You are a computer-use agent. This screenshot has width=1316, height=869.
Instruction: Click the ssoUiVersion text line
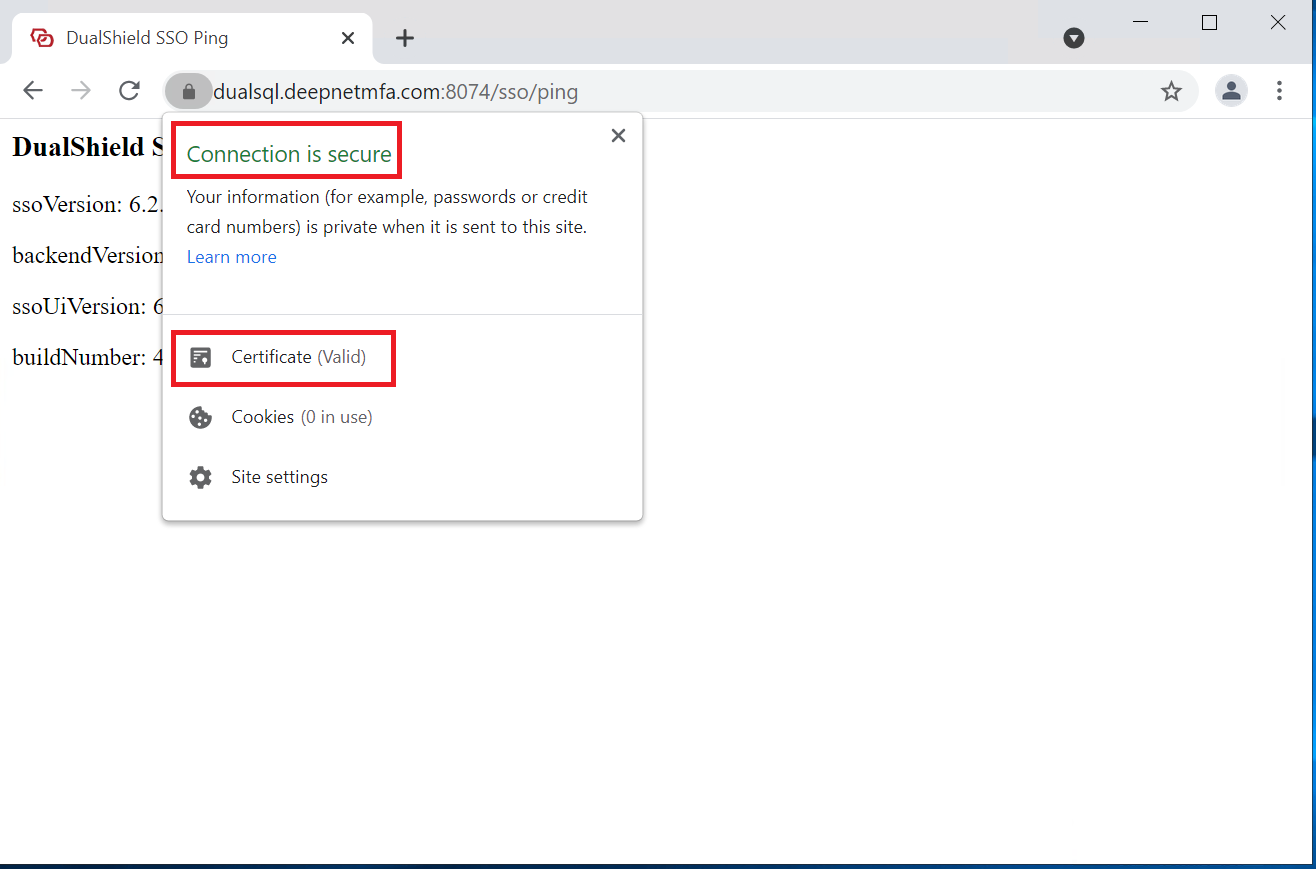coord(87,306)
